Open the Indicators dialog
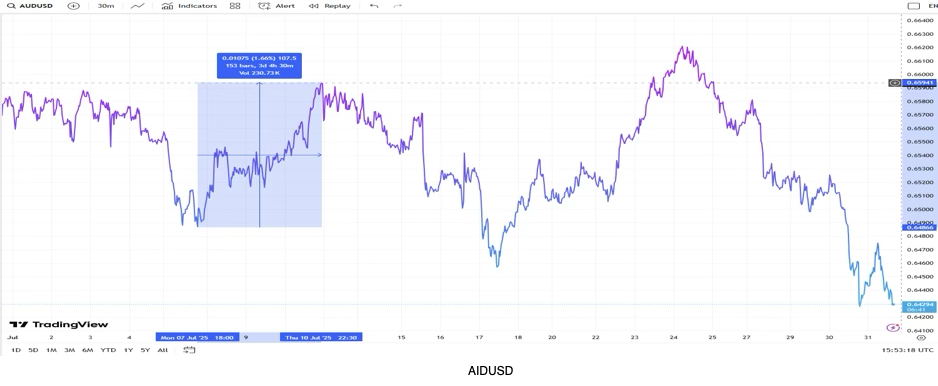 (190, 6)
